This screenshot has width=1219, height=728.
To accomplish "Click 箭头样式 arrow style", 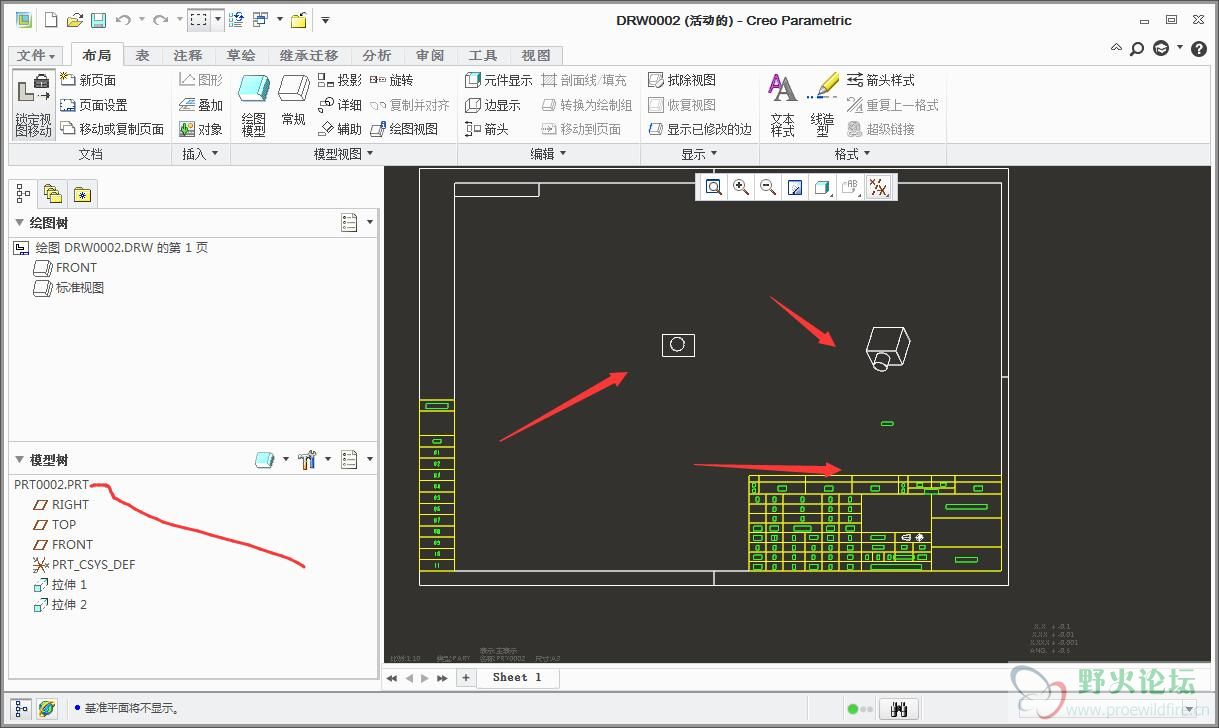I will click(x=881, y=80).
